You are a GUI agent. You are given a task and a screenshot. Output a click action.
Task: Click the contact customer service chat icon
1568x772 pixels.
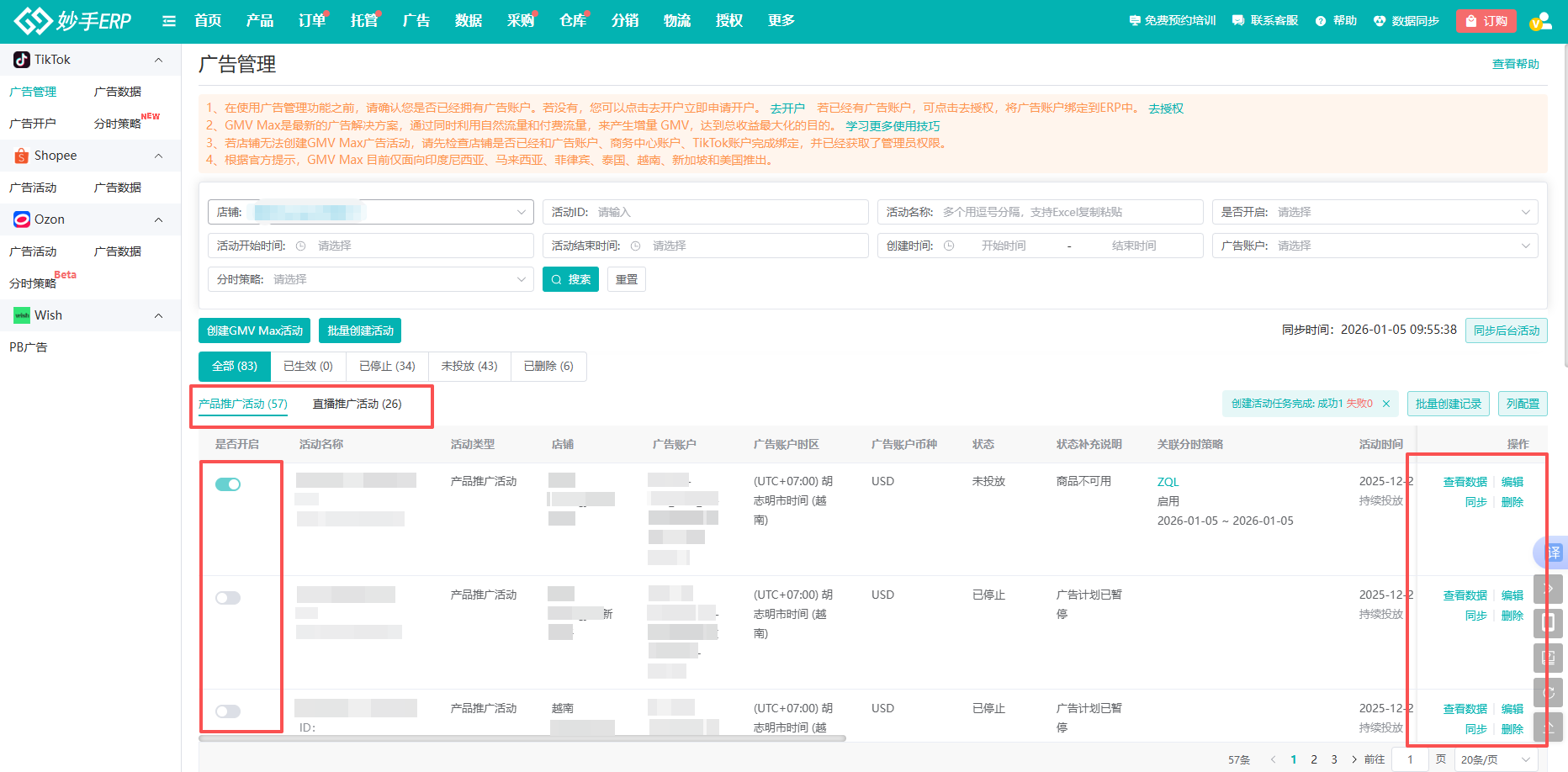click(x=1238, y=21)
